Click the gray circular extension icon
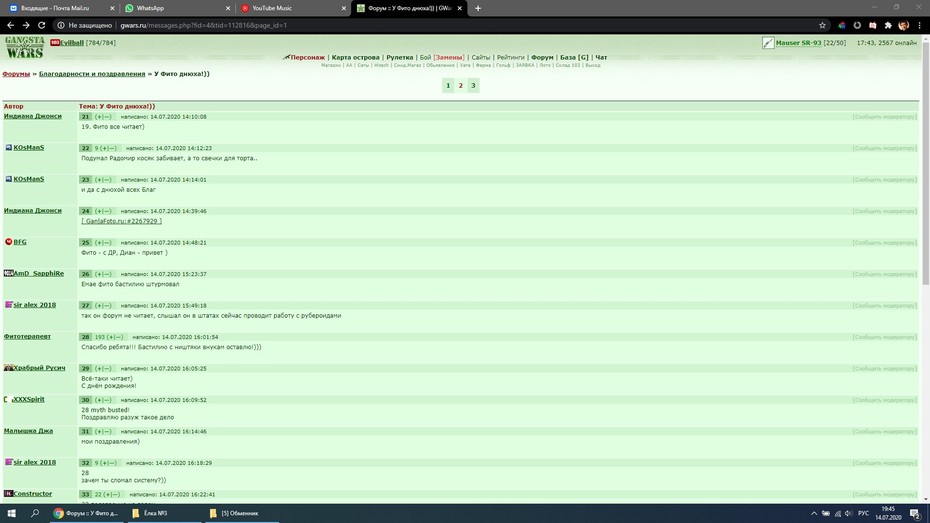This screenshot has width=930, height=523. click(x=857, y=25)
